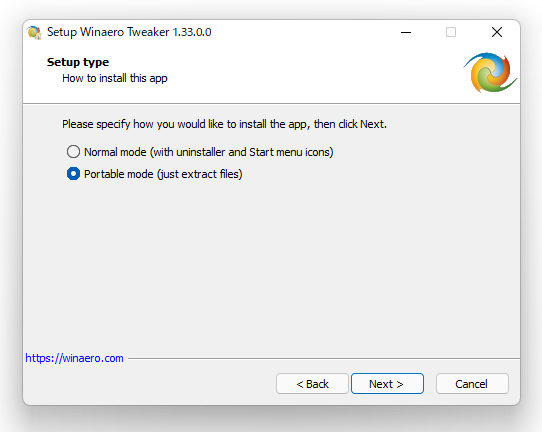Select the Normal mode radio button
Screen dimensions: 542x432
coord(73,152)
